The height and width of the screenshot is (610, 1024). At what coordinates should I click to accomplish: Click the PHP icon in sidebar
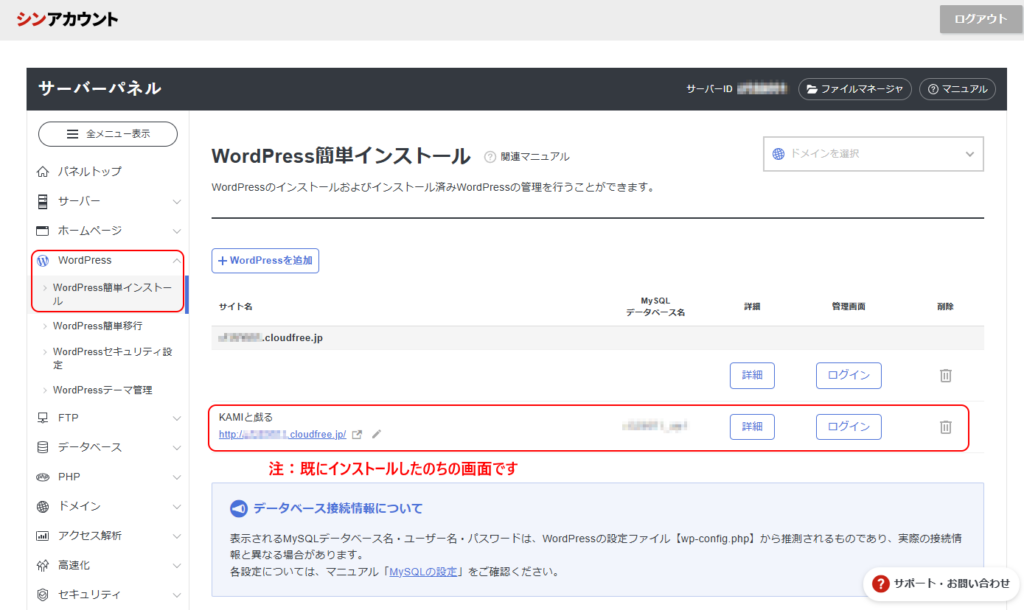[x=42, y=477]
